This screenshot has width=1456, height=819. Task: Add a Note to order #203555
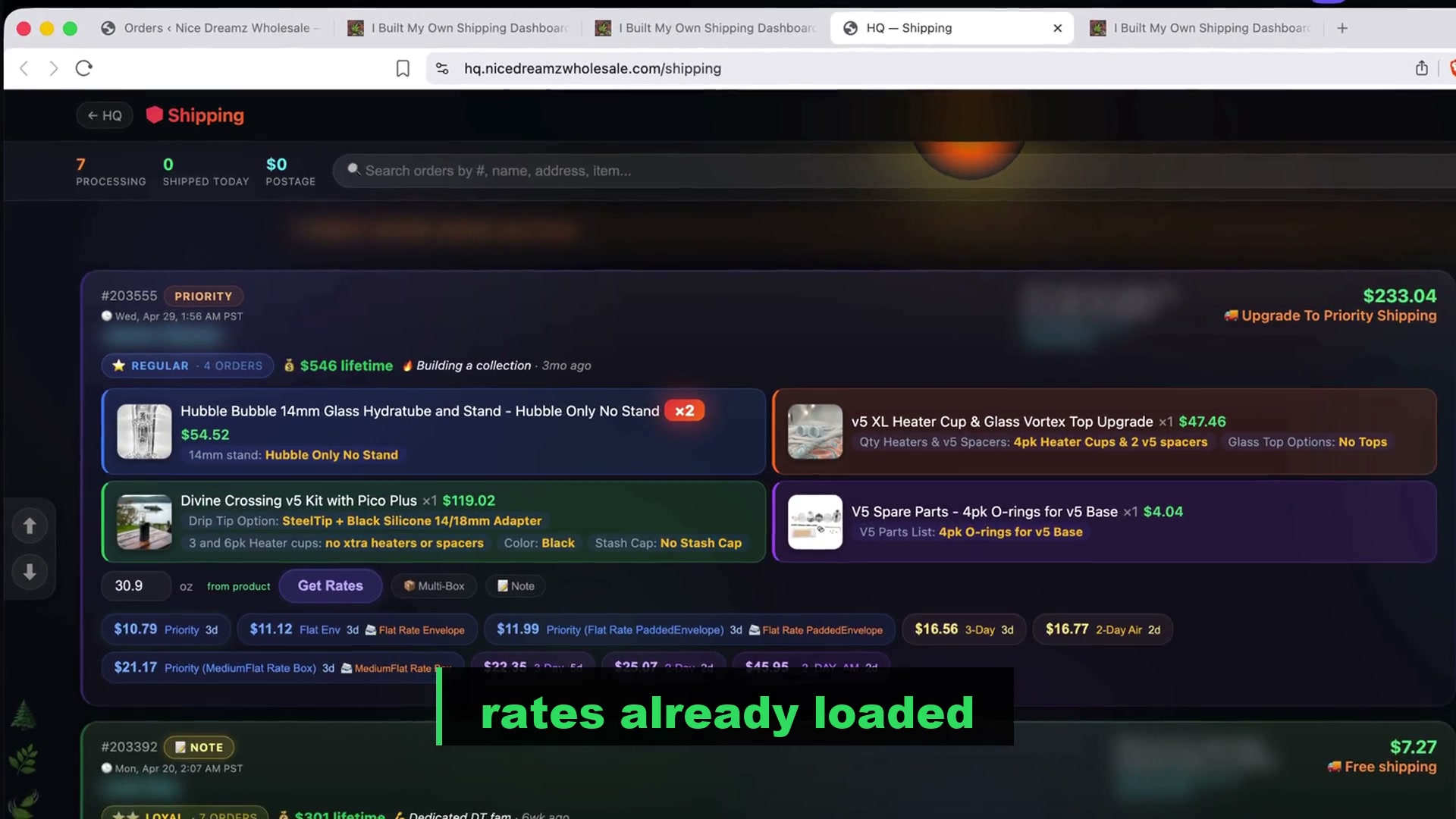pos(516,586)
